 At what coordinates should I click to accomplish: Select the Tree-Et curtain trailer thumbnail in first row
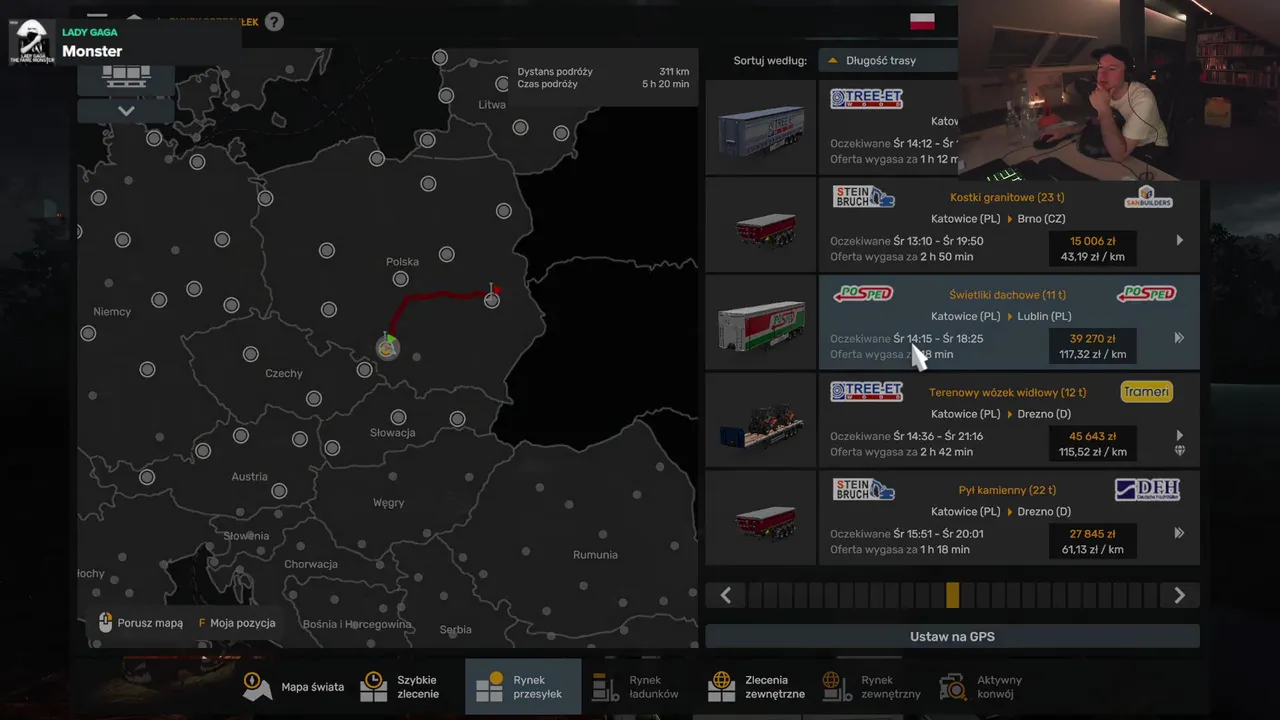761,128
